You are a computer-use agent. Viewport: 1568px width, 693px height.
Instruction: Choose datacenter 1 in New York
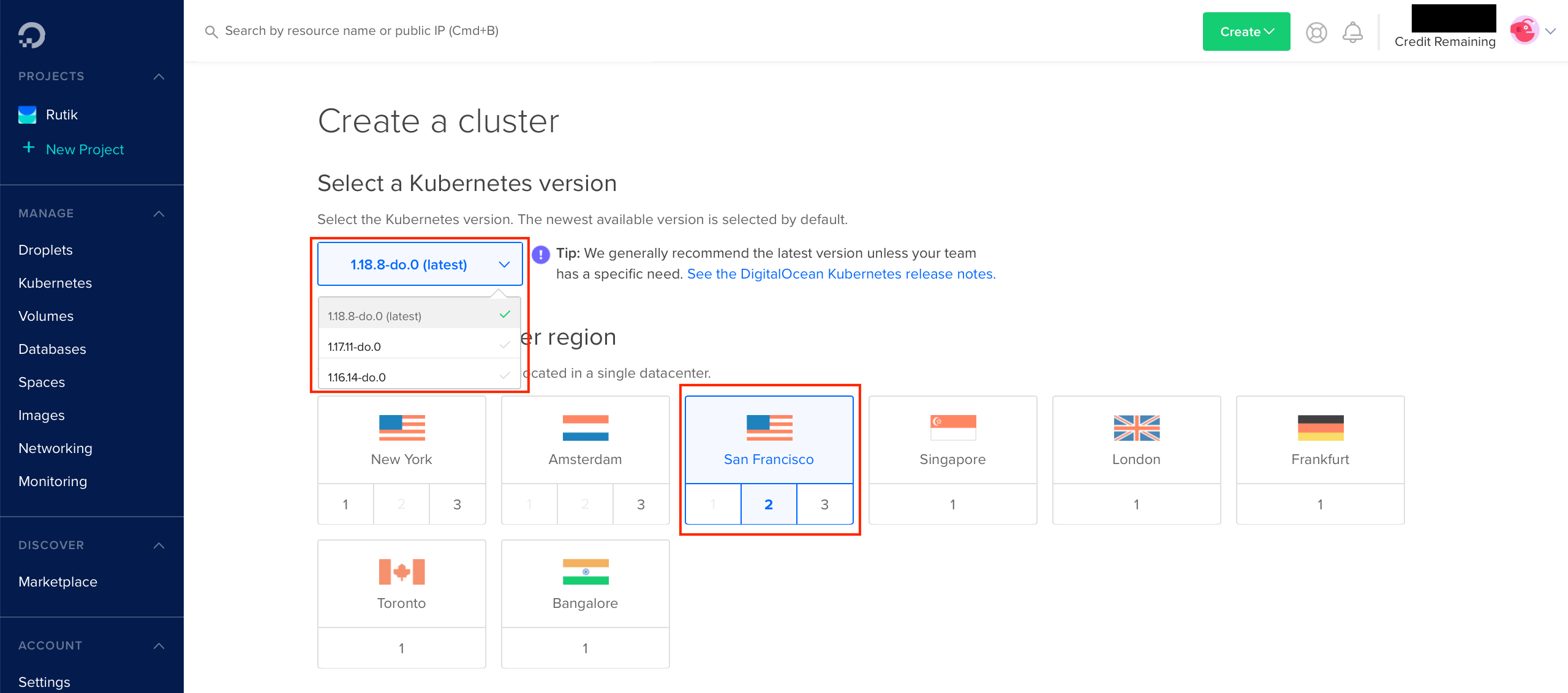coord(345,504)
